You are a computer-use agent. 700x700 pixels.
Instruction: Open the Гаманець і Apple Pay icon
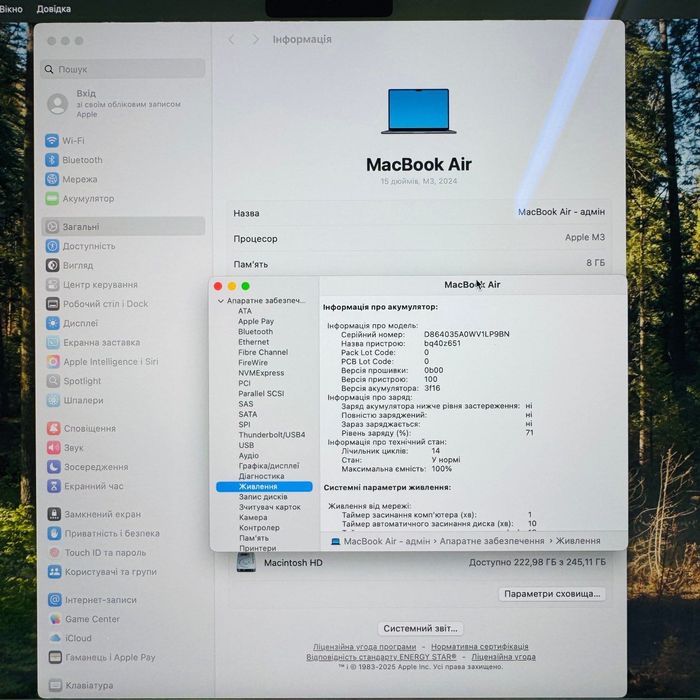tap(55, 657)
